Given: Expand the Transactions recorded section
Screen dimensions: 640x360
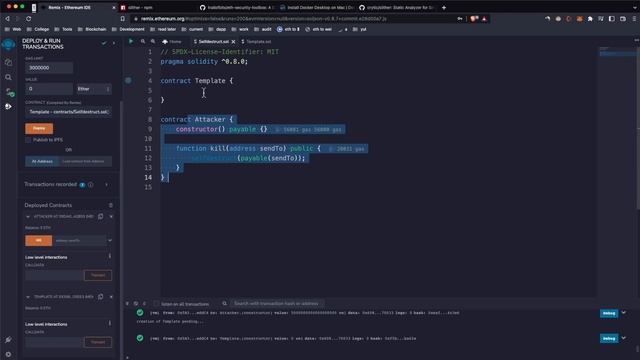Looking at the screenshot, I should tap(107, 184).
